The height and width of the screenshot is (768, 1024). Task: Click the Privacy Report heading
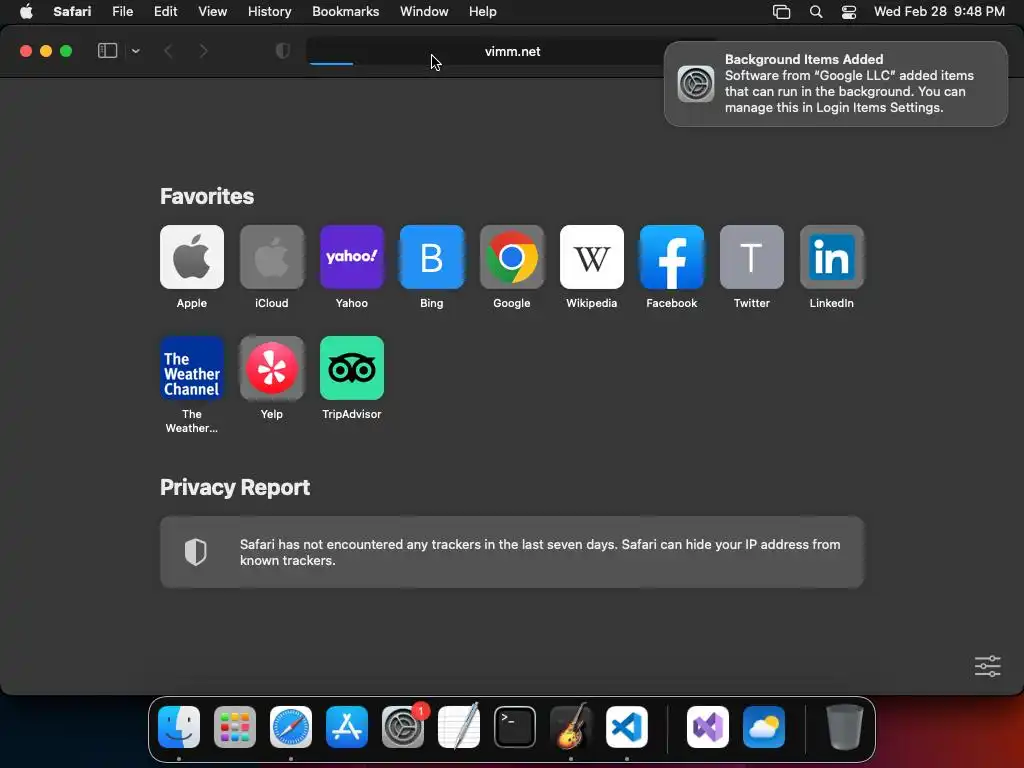tap(235, 487)
